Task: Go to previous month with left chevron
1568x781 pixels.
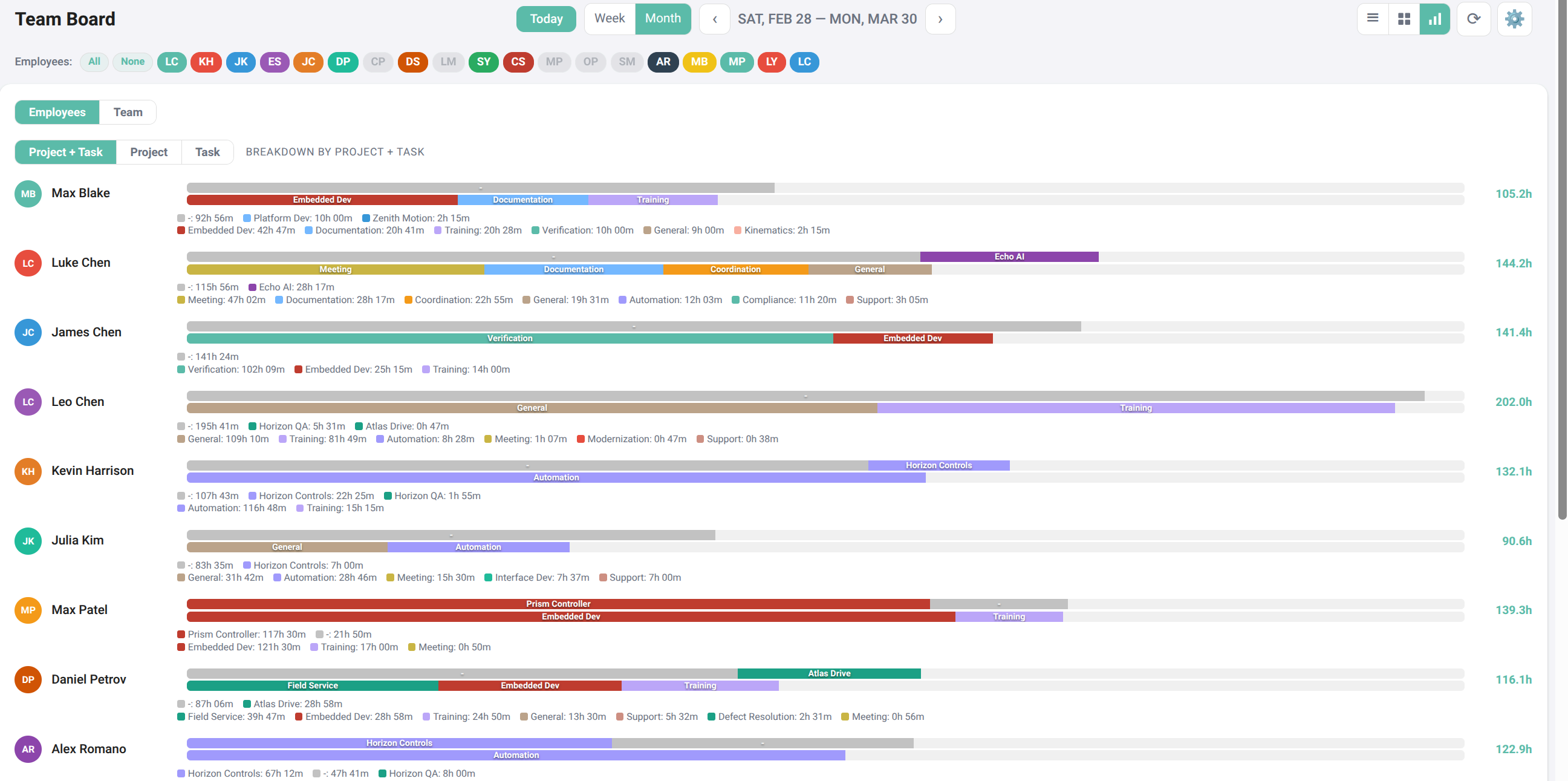Action: (715, 19)
